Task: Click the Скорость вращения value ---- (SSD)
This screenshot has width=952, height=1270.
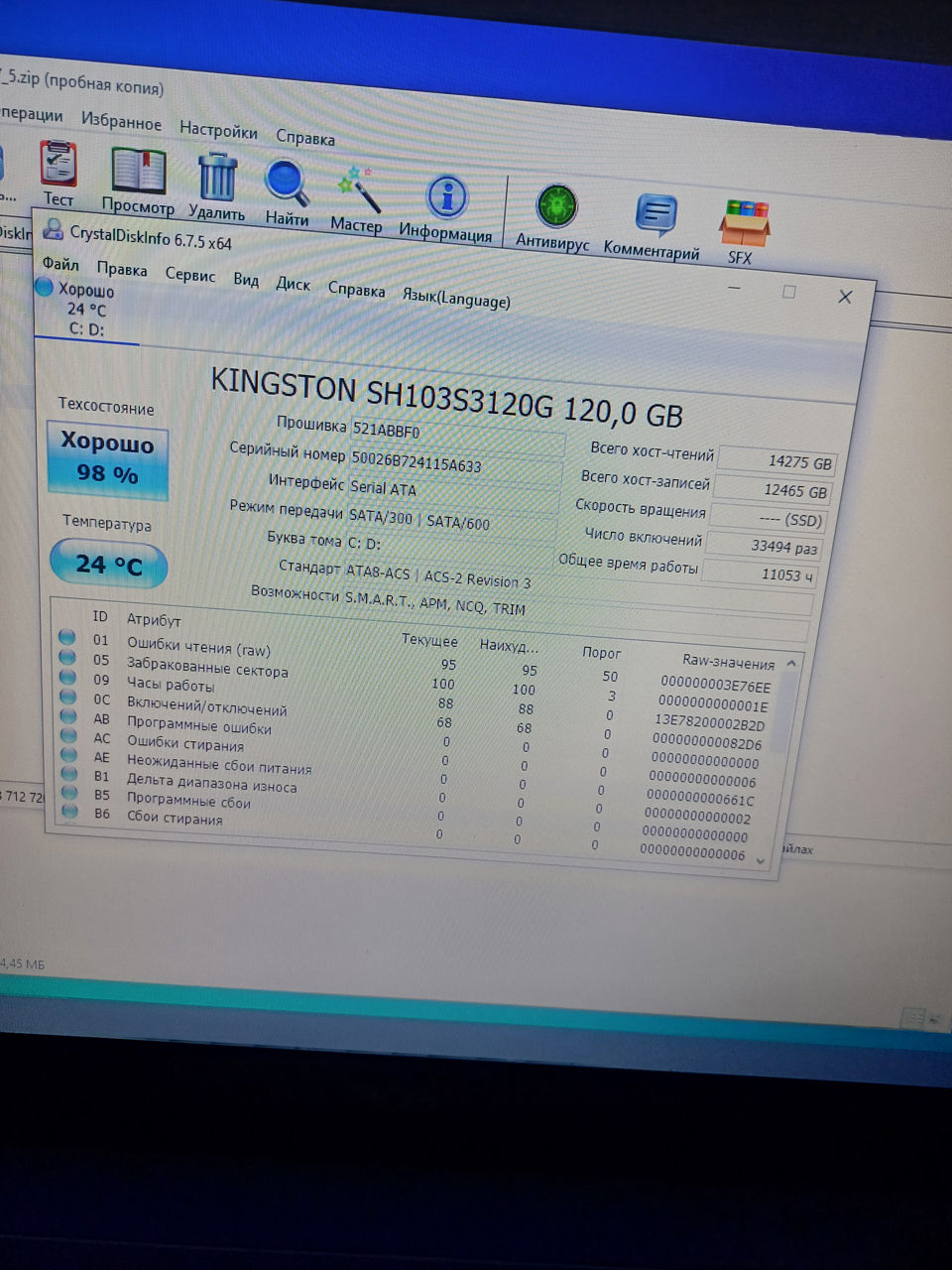Action: click(x=769, y=519)
